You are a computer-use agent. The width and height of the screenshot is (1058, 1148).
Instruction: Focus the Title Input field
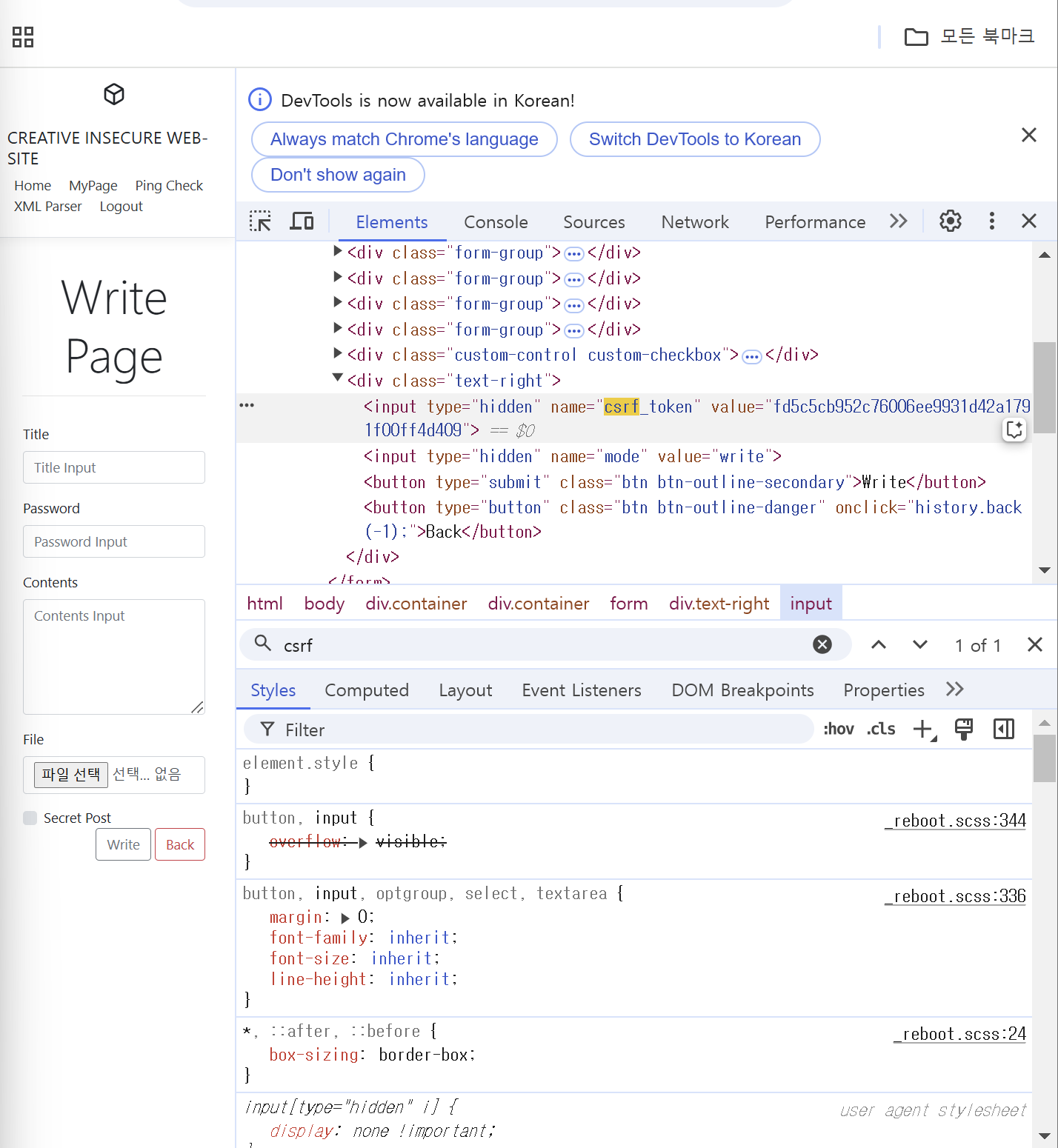point(114,467)
